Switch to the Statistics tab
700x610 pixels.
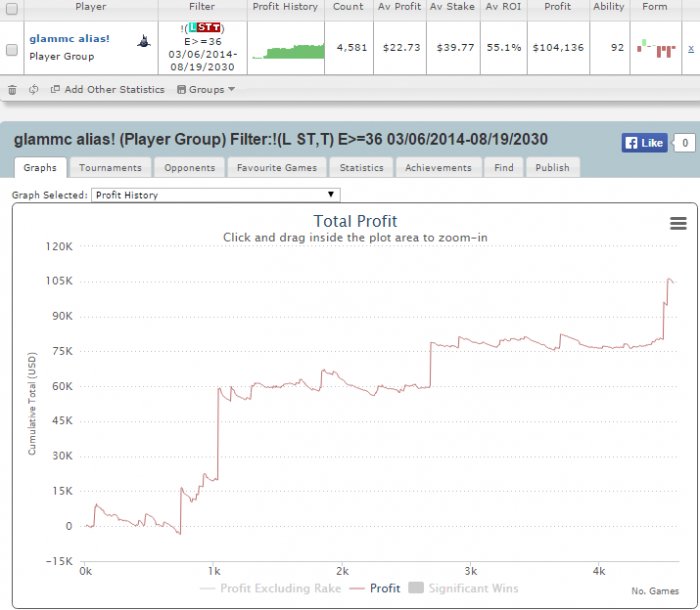361,167
